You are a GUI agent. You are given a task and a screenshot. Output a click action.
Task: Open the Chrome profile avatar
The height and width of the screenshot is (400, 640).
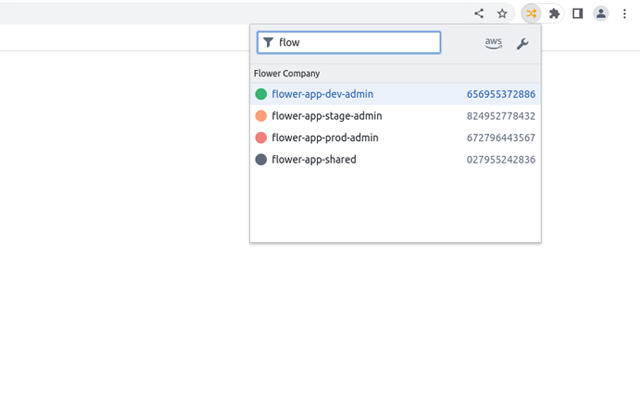[601, 13]
